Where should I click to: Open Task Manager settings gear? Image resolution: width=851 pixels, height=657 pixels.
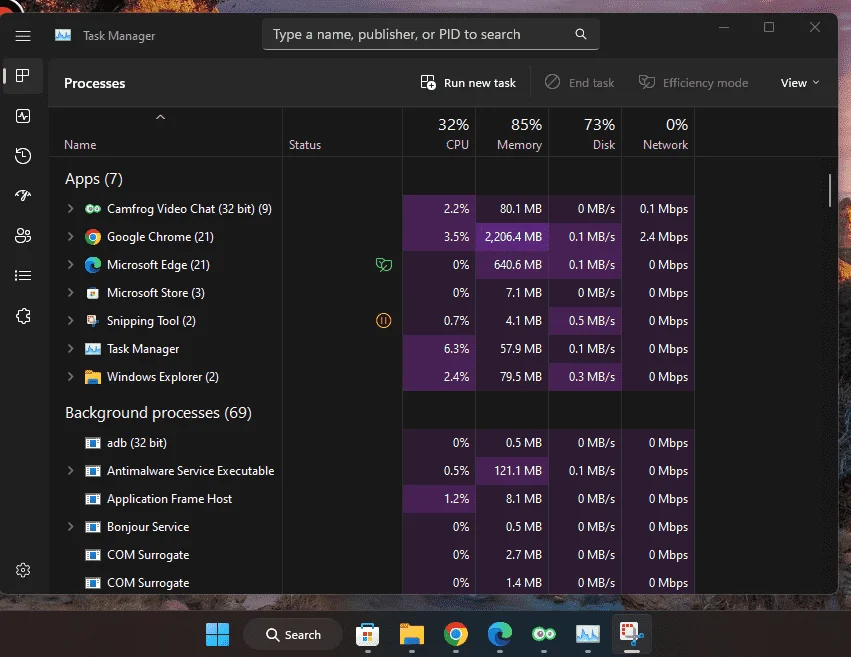tap(23, 570)
